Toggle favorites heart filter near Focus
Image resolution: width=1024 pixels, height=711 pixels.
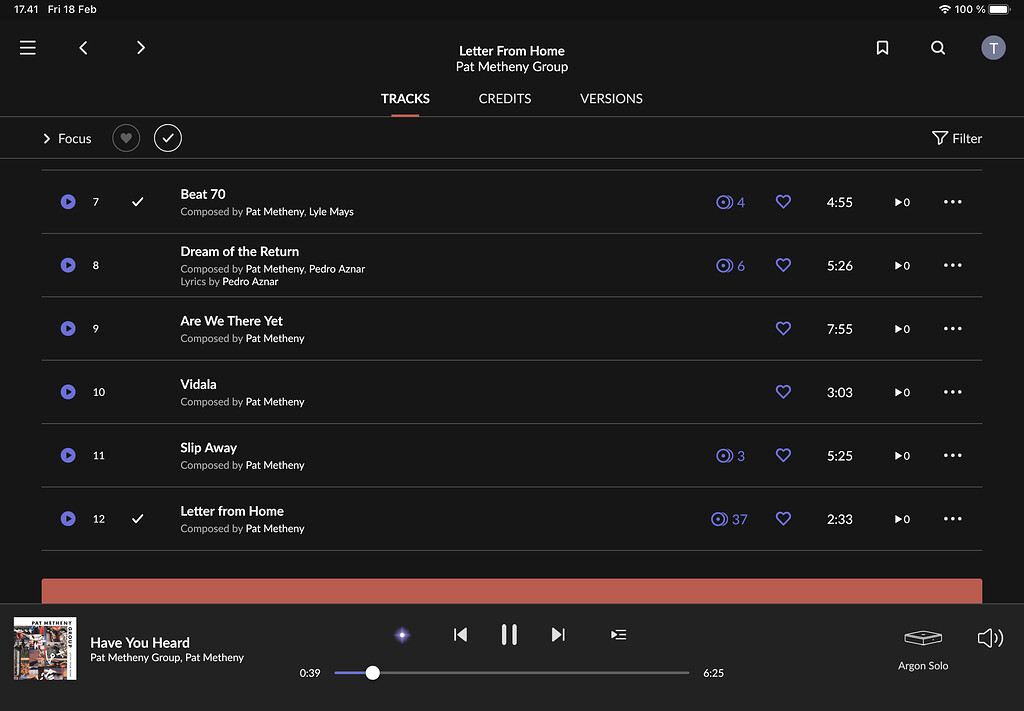126,139
